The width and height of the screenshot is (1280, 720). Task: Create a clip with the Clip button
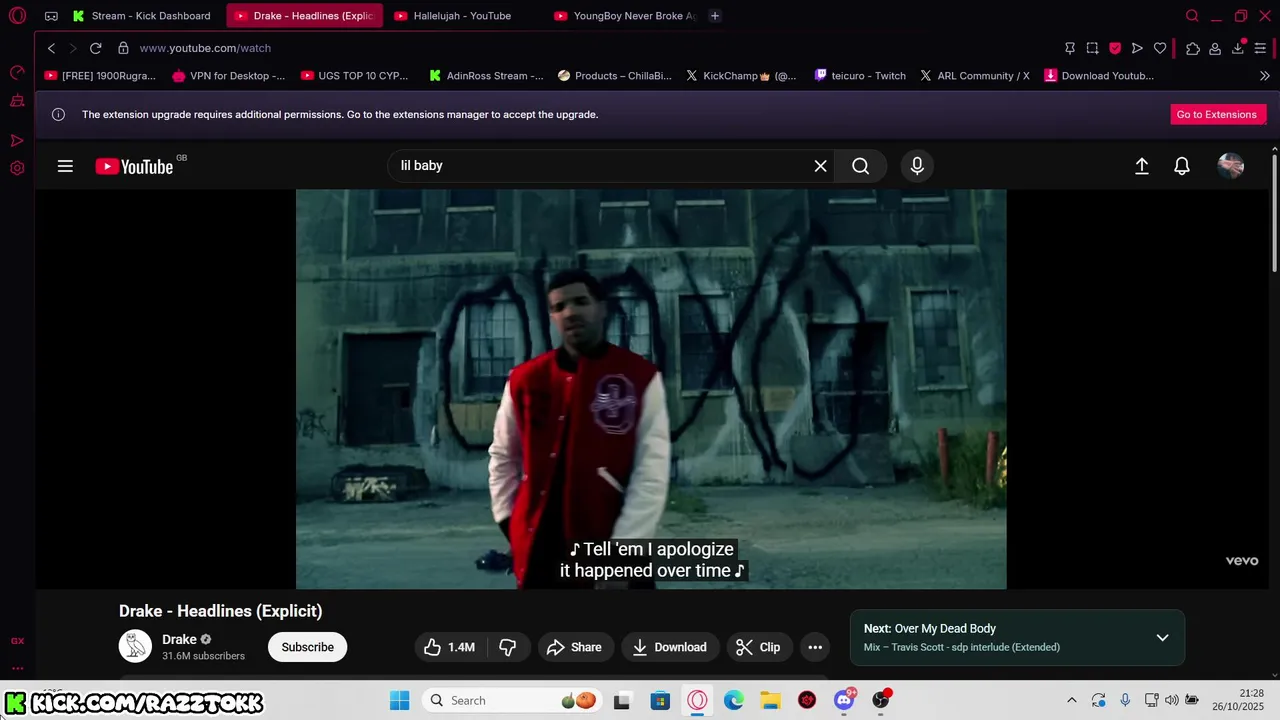click(x=759, y=647)
